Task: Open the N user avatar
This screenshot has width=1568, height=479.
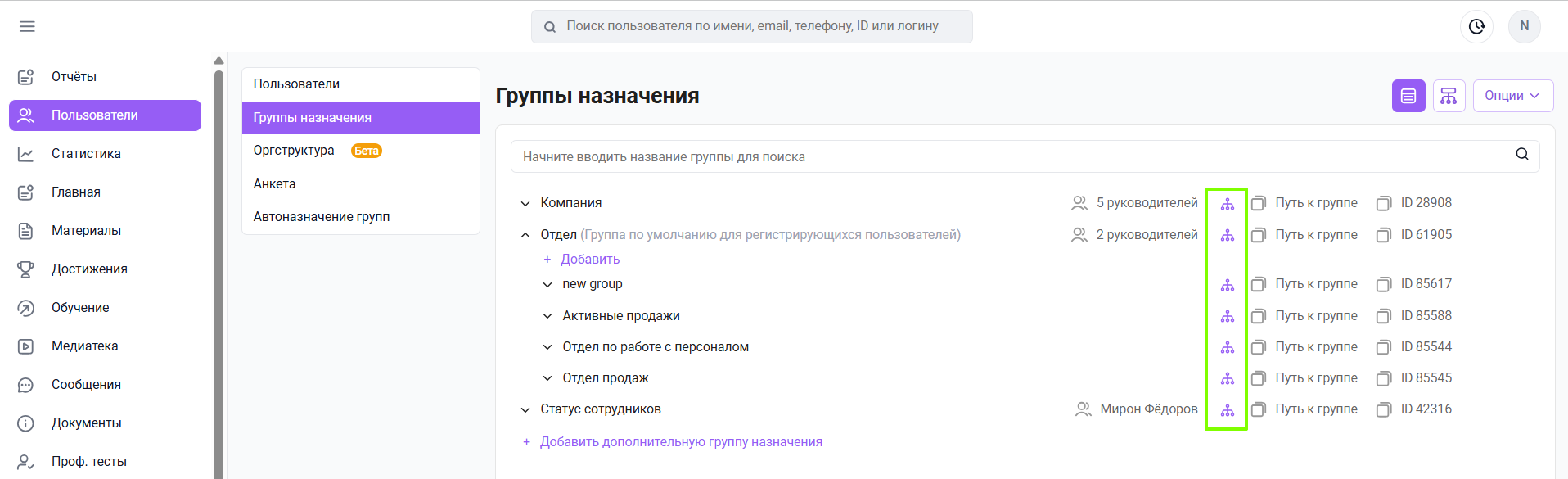Action: [x=1524, y=26]
